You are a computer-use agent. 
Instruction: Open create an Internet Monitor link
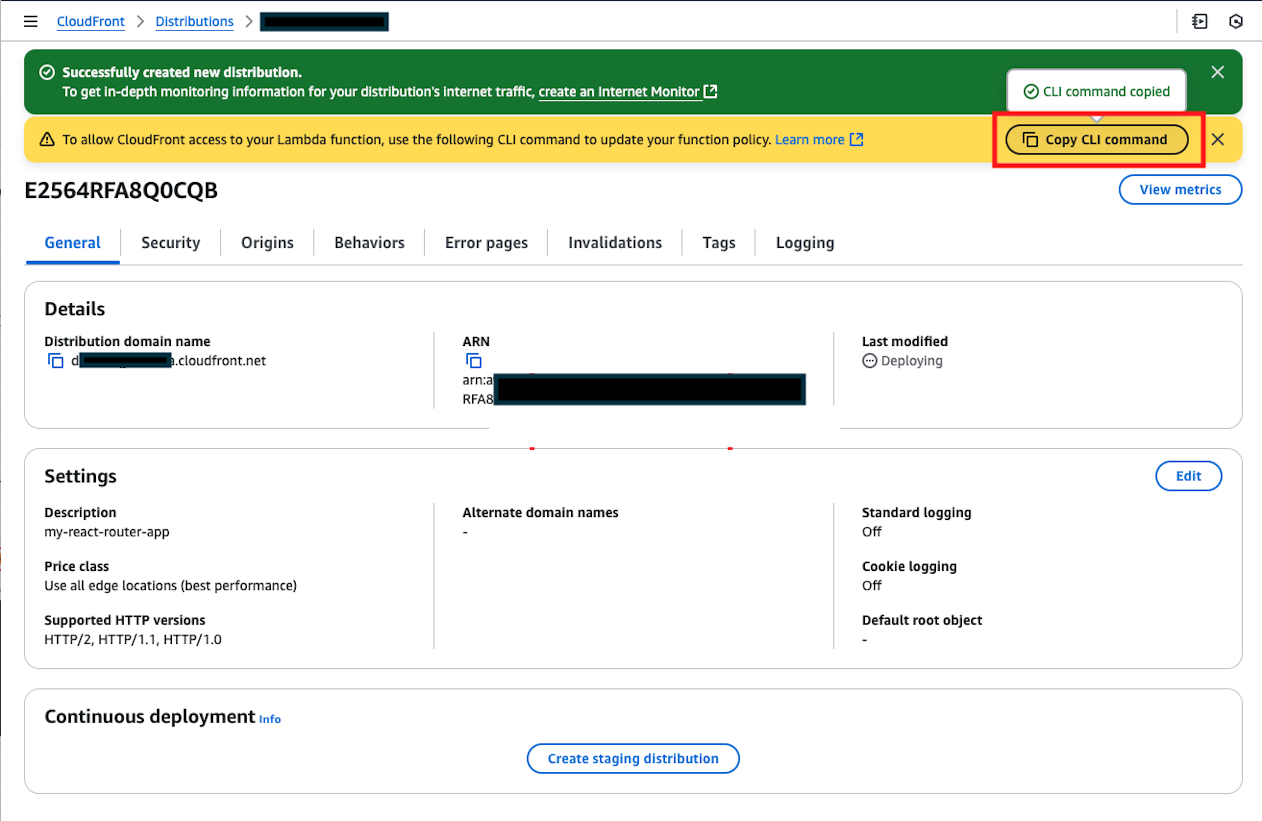[619, 92]
